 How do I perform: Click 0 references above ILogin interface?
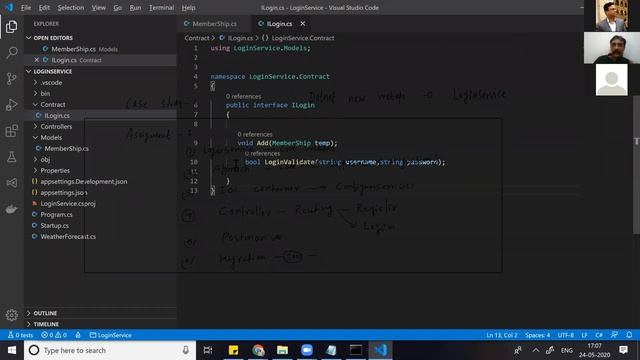(243, 96)
